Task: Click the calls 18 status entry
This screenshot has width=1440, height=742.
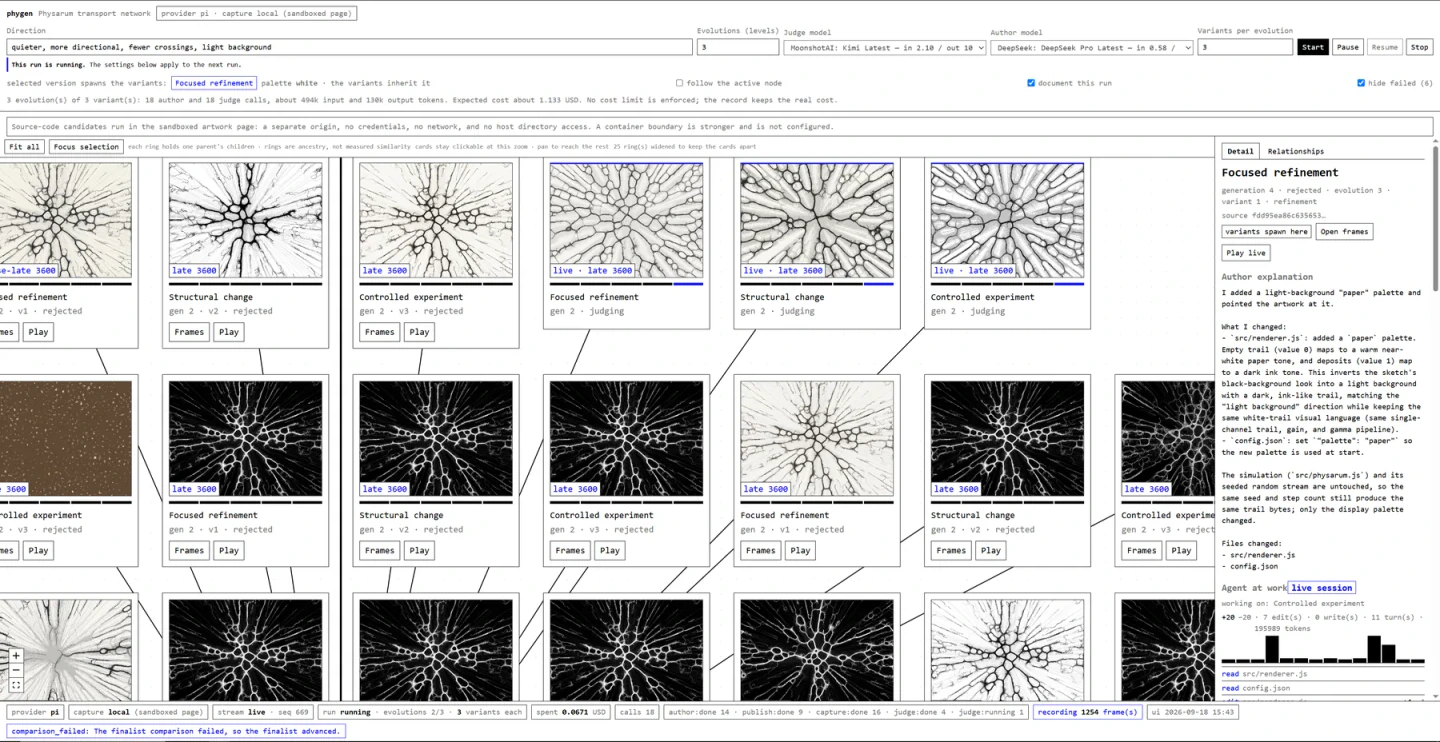Action: 637,712
